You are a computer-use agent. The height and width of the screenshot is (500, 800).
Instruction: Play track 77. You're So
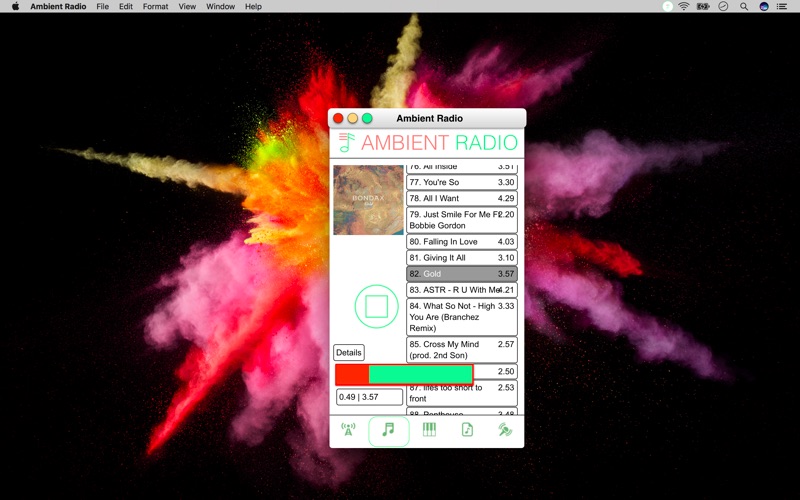click(x=462, y=182)
